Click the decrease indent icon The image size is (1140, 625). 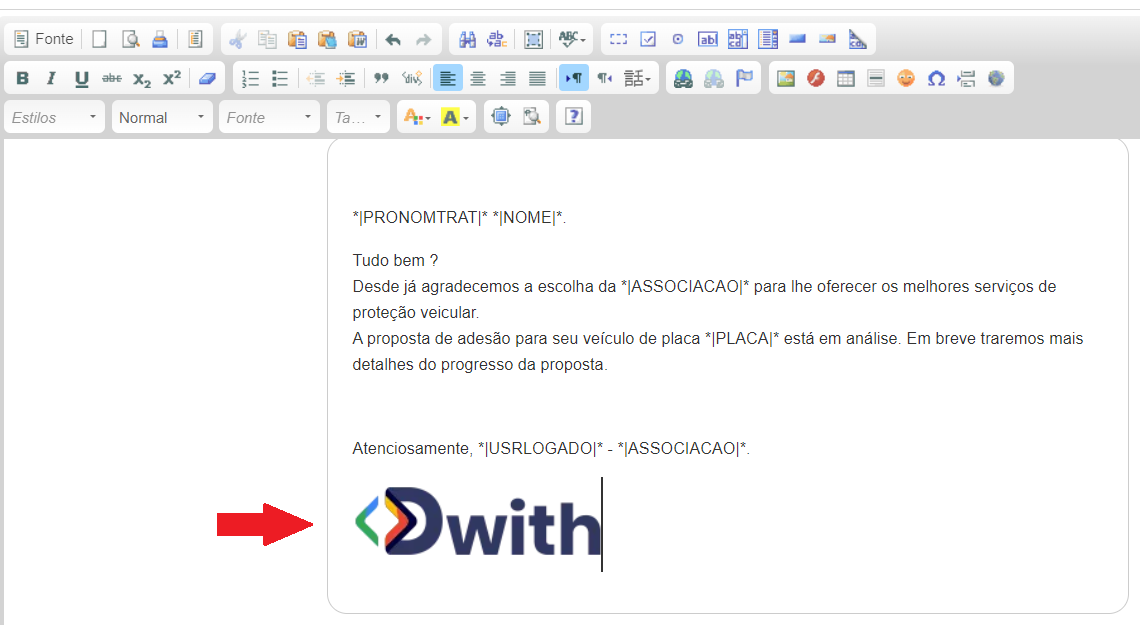pyautogui.click(x=316, y=78)
